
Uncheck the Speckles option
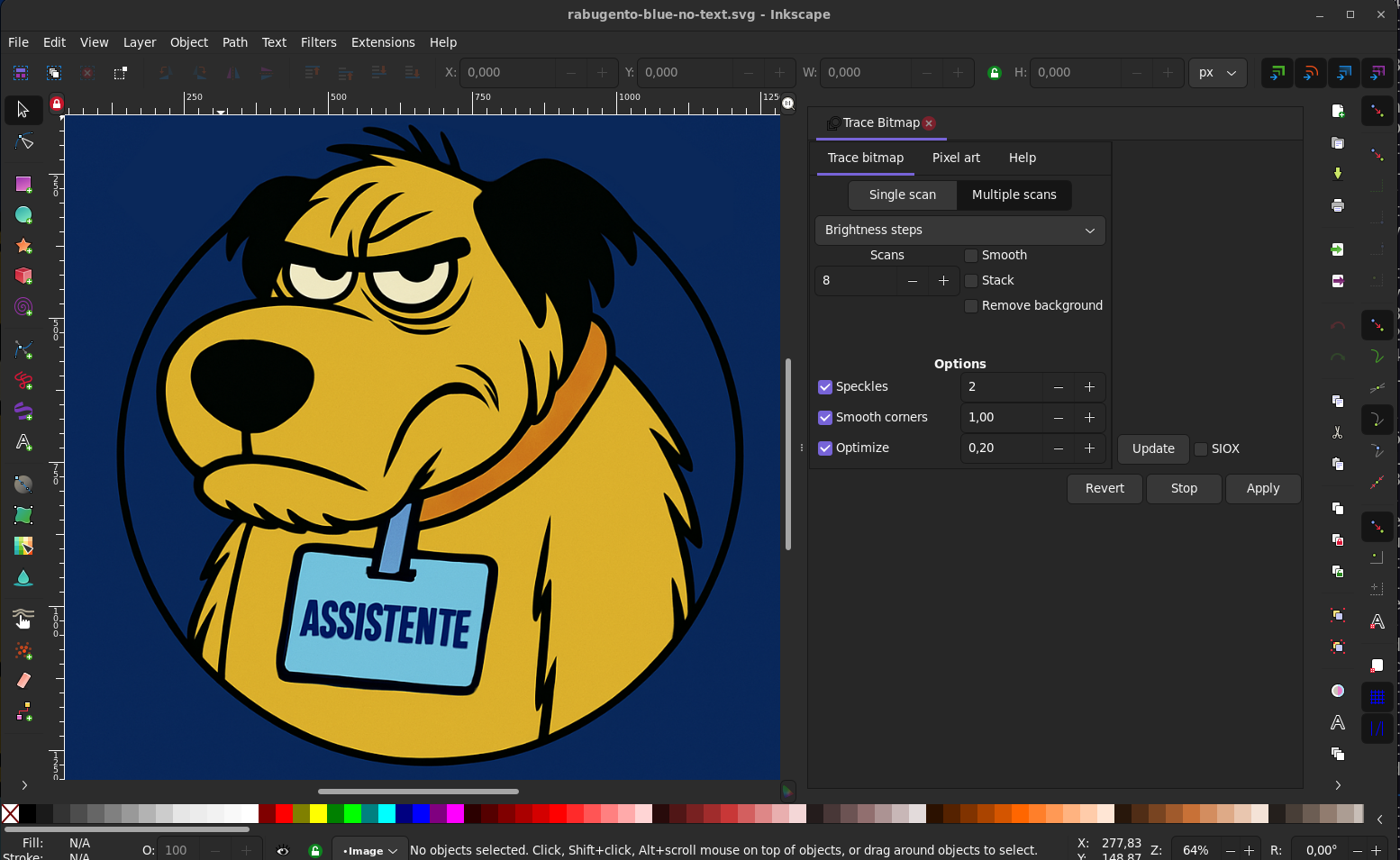point(825,387)
